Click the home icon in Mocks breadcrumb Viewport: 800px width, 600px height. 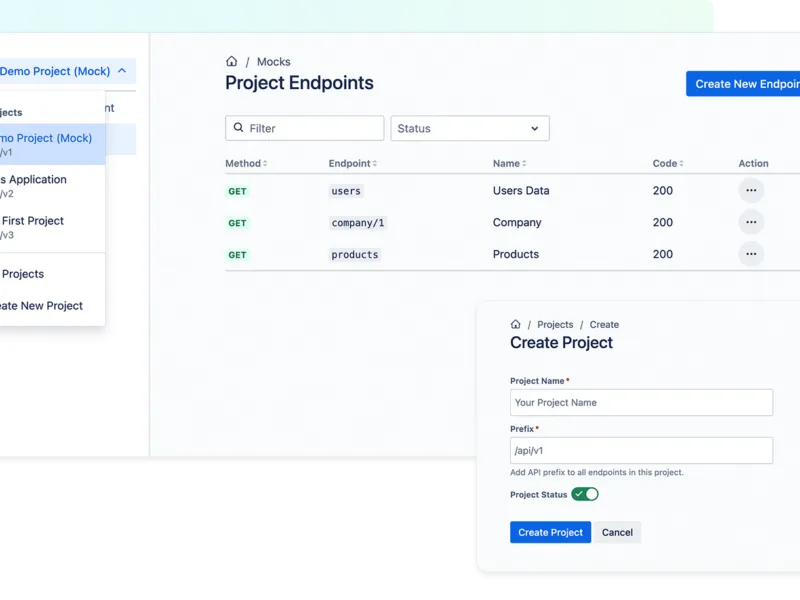click(232, 62)
